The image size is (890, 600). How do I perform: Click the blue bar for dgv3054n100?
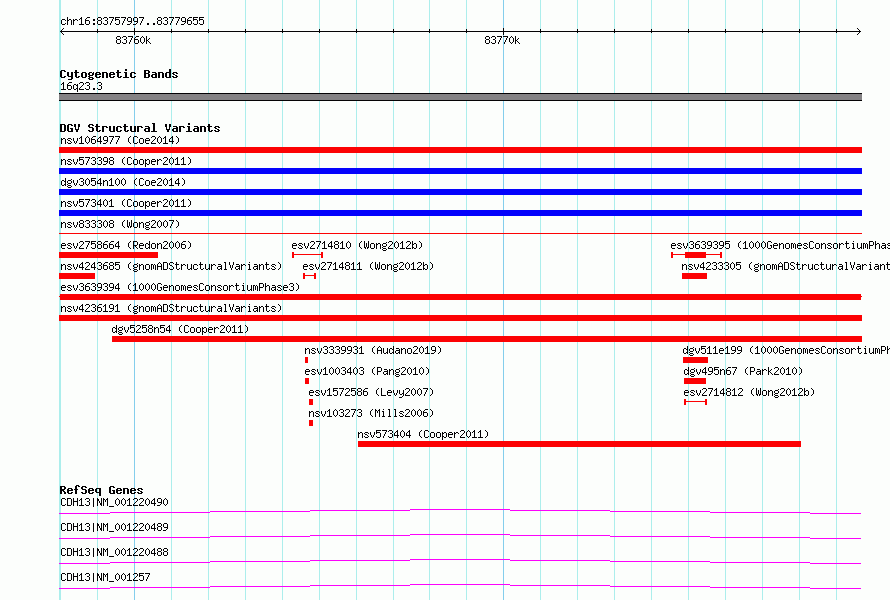(460, 192)
